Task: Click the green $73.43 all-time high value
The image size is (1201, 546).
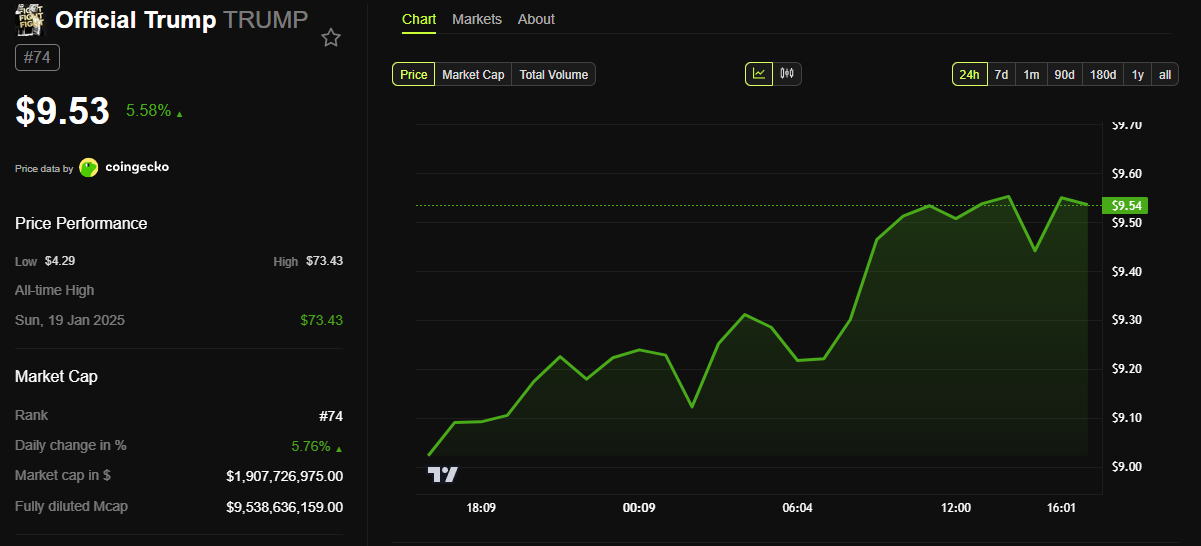Action: (x=321, y=320)
